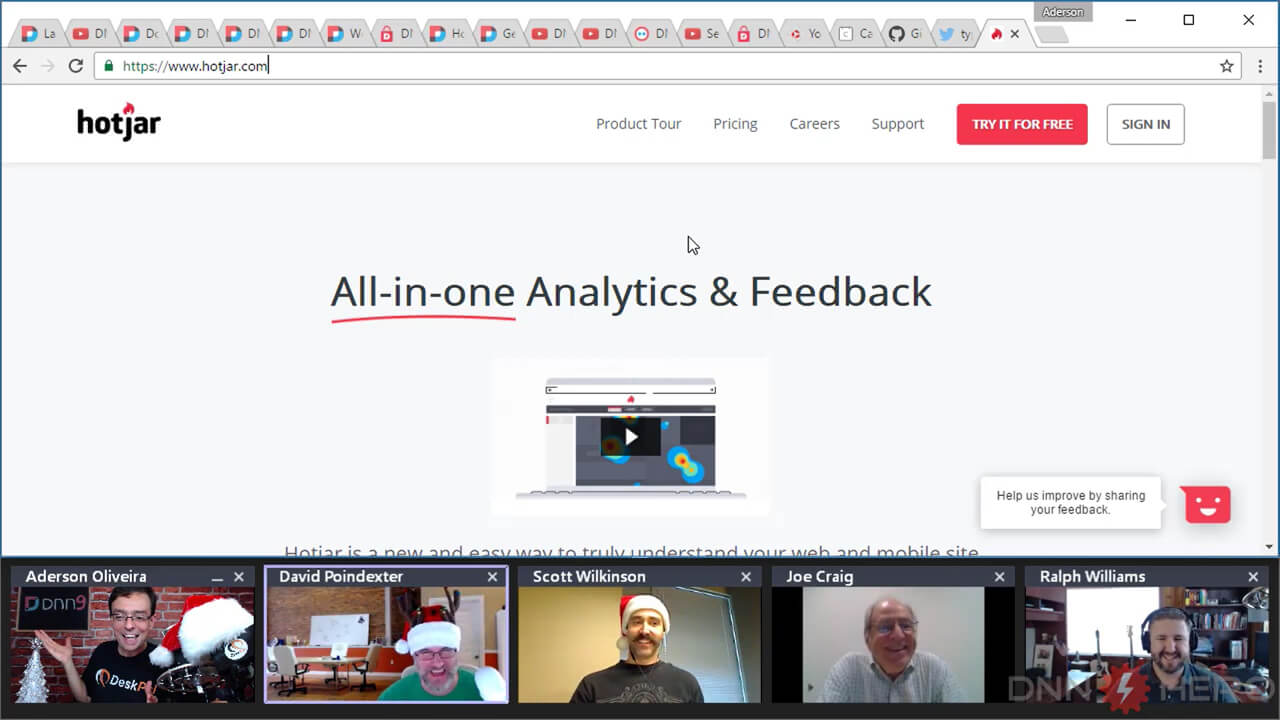Select Joe Craig's video thumbnail
The image size is (1280, 720).
(x=893, y=644)
